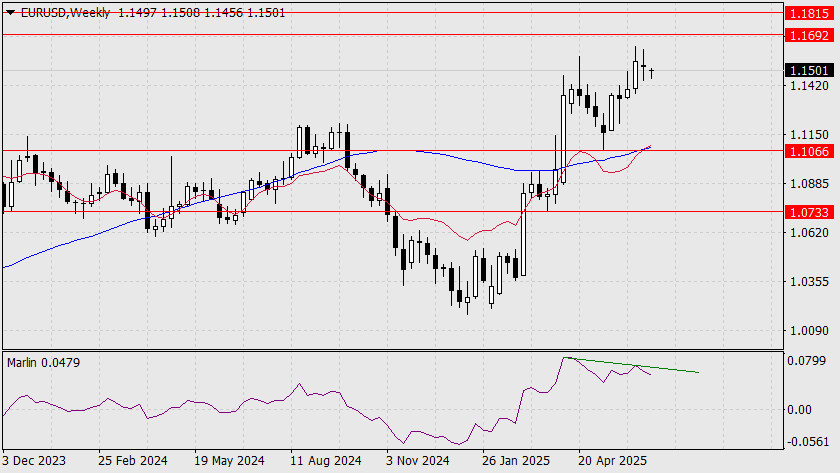840x473 pixels.
Task: Click the 1.0090 price scale value
Action: point(809,331)
